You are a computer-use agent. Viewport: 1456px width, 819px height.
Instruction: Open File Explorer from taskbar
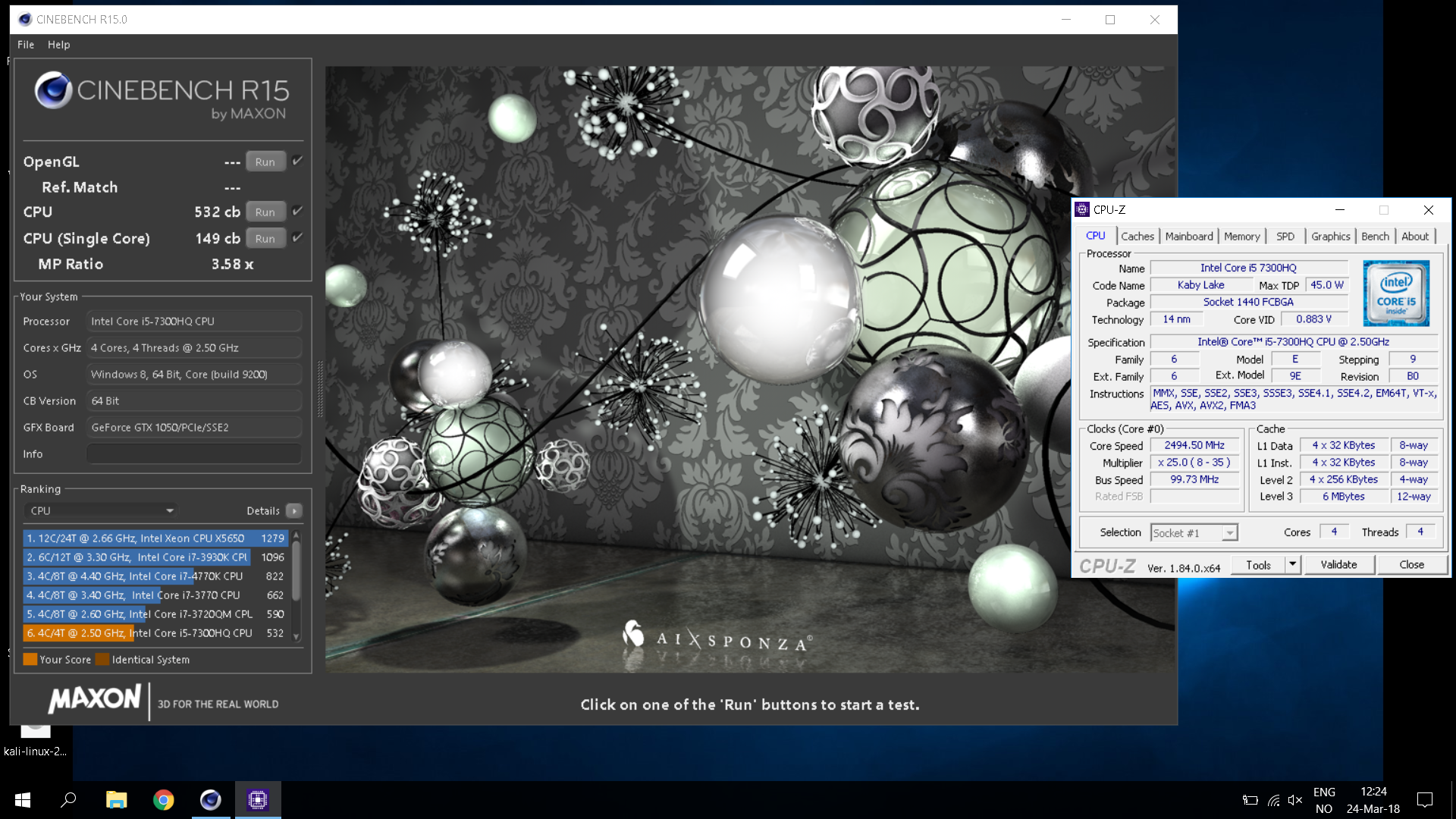tap(116, 800)
